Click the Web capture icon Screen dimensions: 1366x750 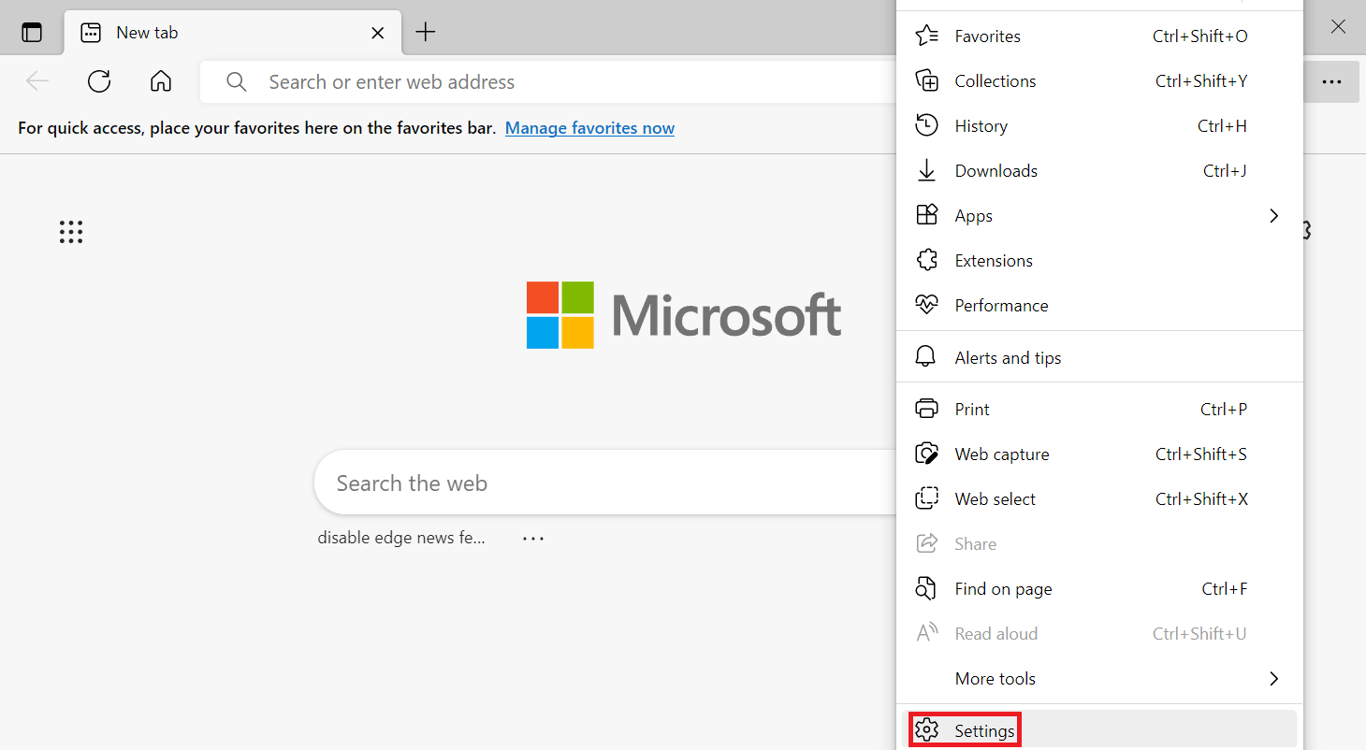(x=927, y=453)
